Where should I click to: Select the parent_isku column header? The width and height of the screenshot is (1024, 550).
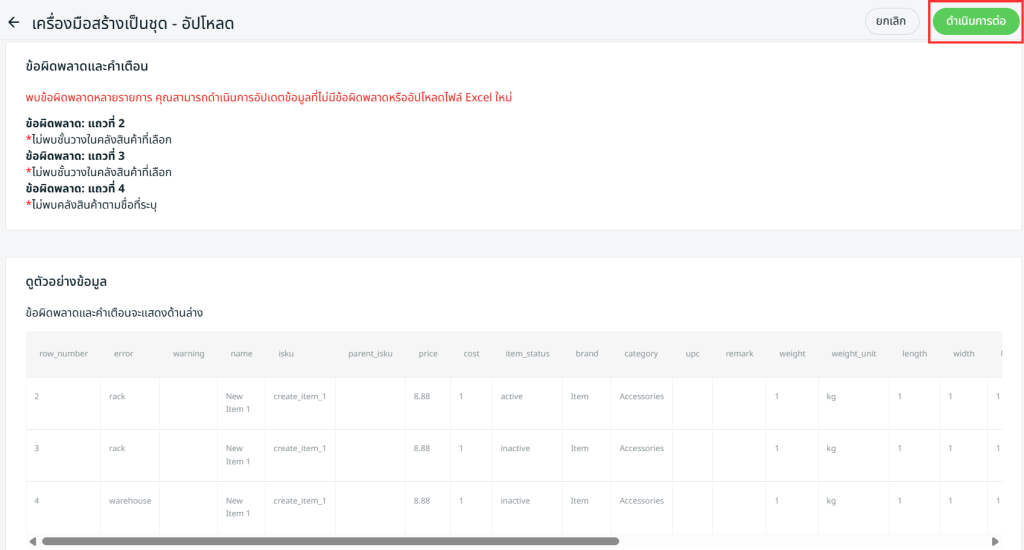click(x=370, y=354)
